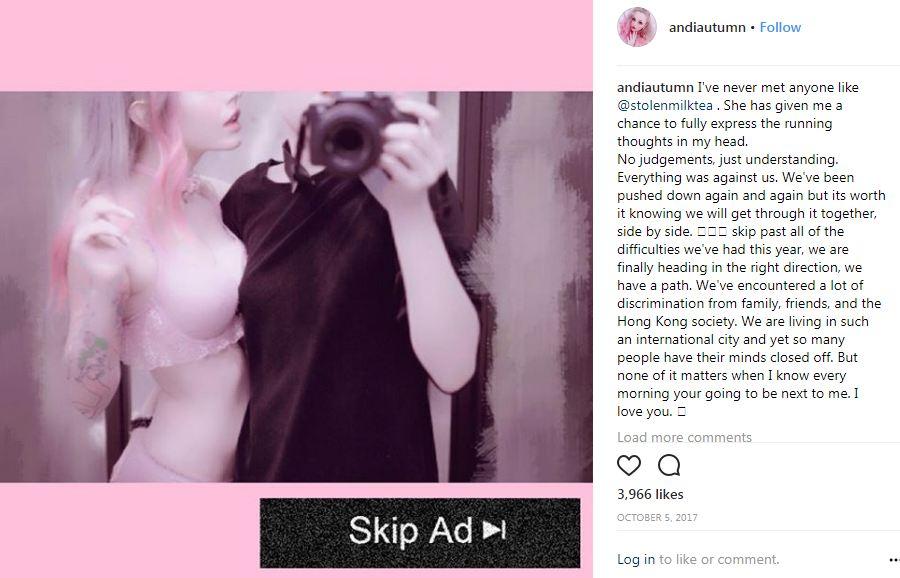View the 3,966 likes list
Viewport: 900px width, 578px height.
(x=650, y=494)
